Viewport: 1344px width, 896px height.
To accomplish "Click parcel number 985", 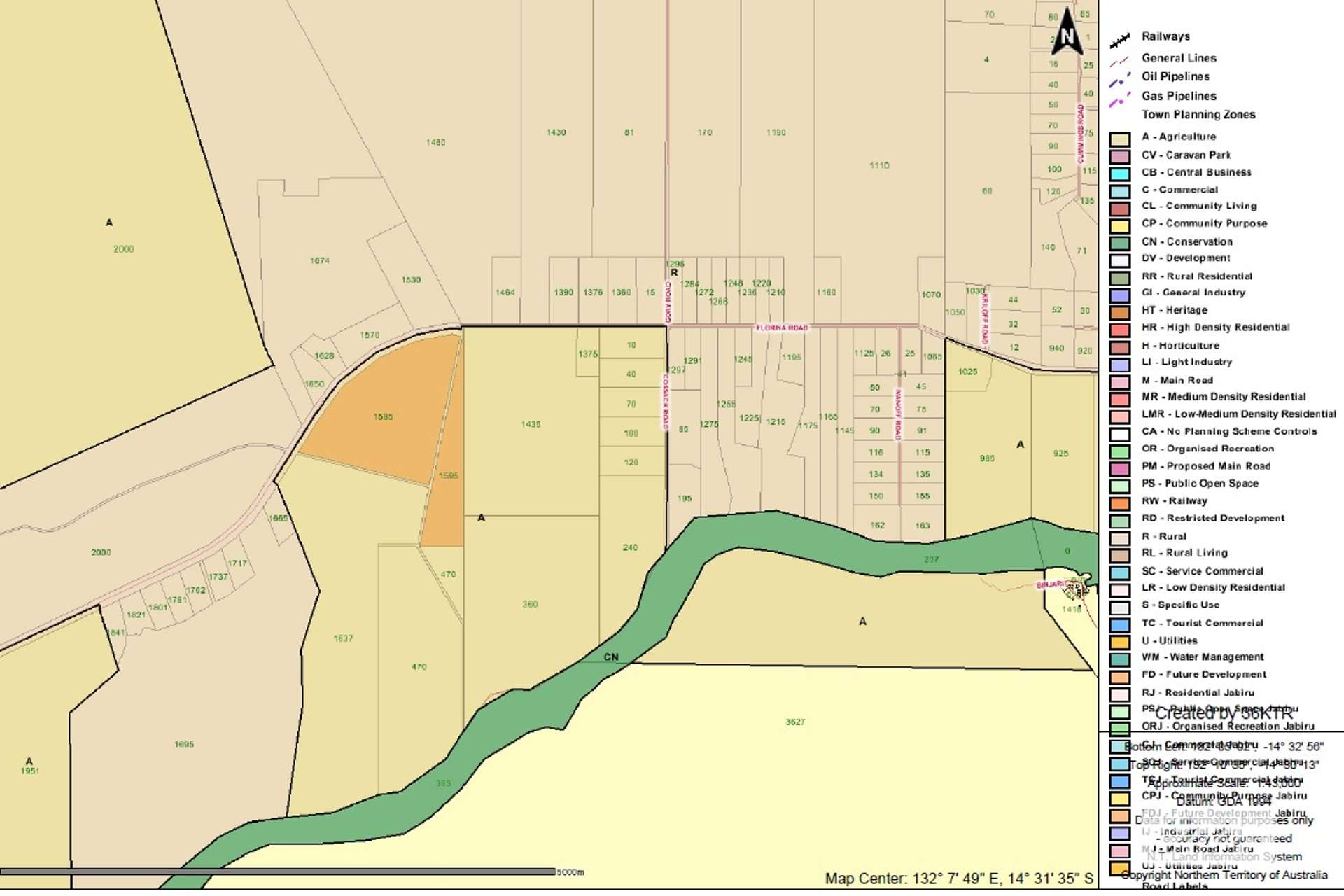I will pos(987,459).
